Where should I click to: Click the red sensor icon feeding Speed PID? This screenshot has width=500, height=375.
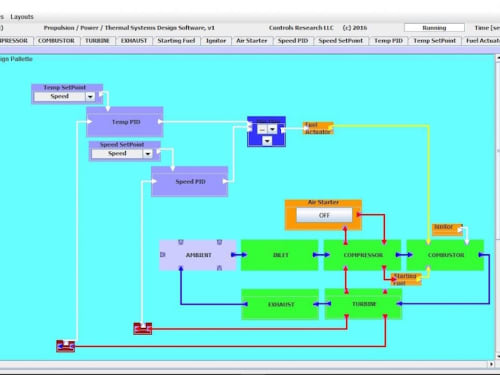(143, 328)
